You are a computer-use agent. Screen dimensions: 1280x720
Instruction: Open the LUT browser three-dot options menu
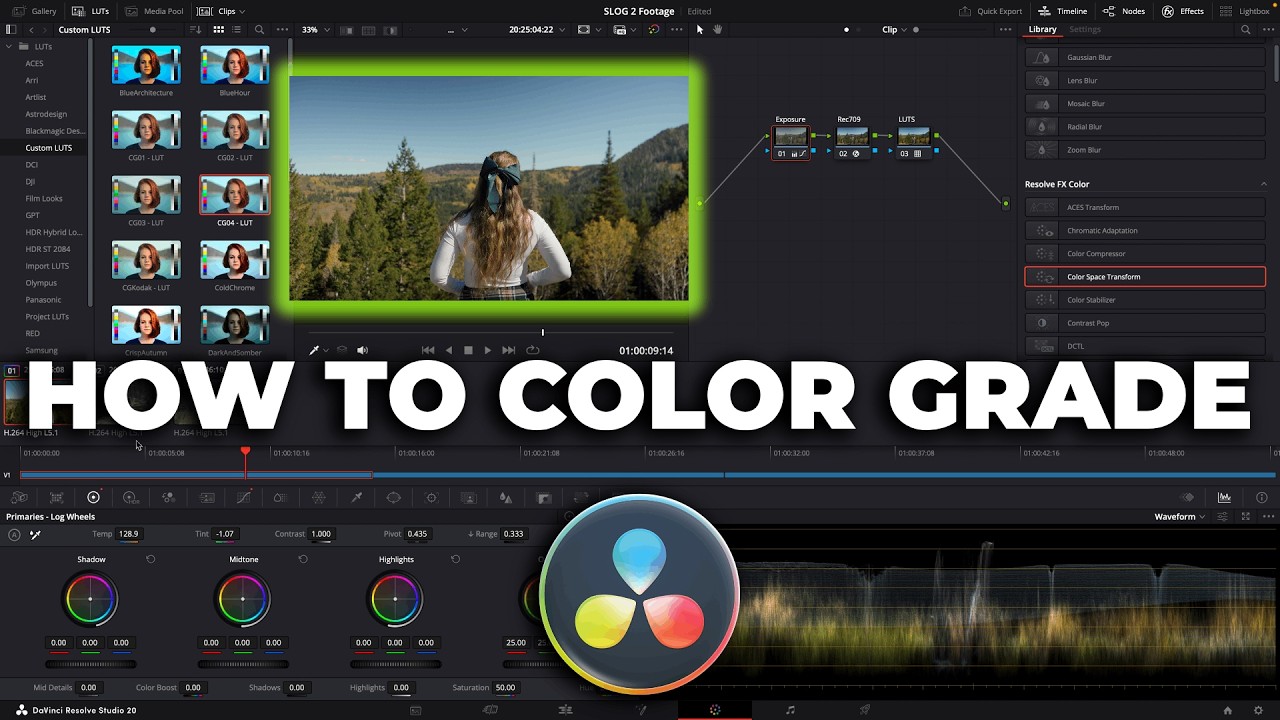282,30
